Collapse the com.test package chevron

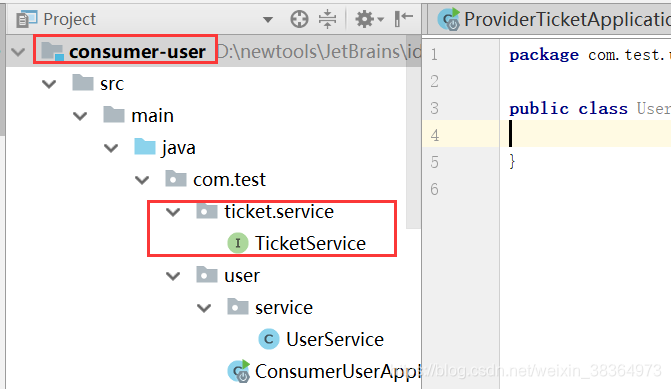click(x=142, y=180)
